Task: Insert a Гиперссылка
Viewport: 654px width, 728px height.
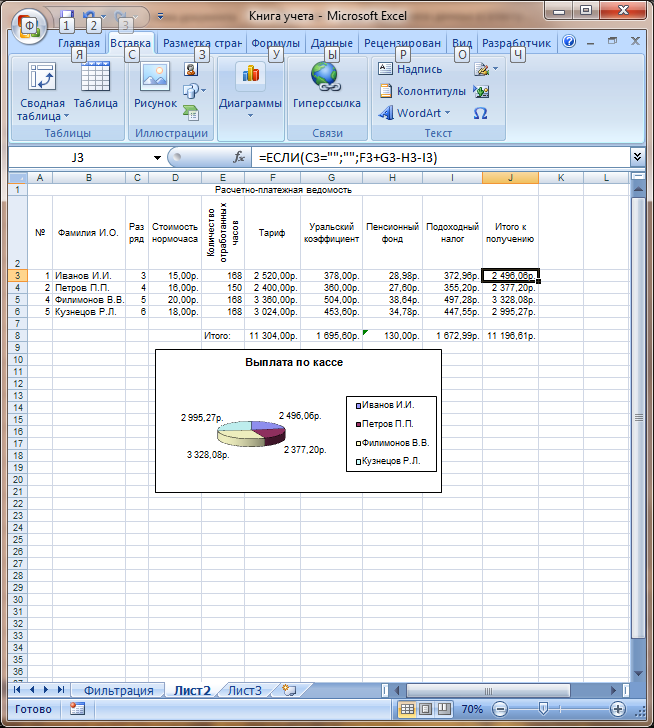Action: click(327, 86)
